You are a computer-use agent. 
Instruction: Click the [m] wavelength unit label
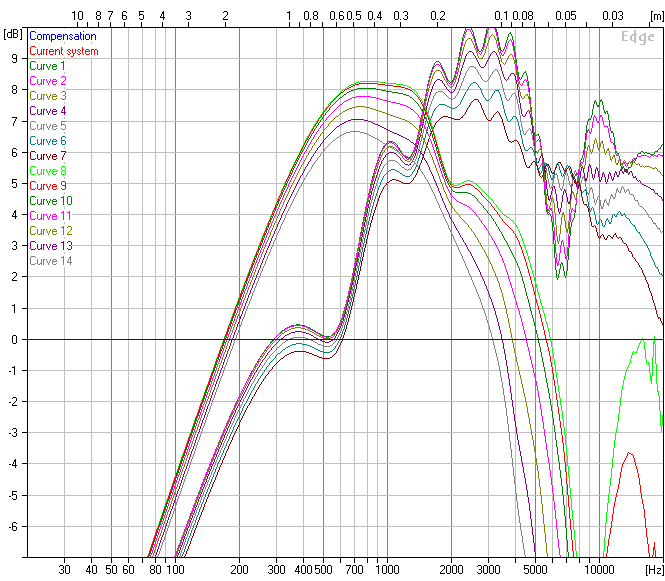657,16
